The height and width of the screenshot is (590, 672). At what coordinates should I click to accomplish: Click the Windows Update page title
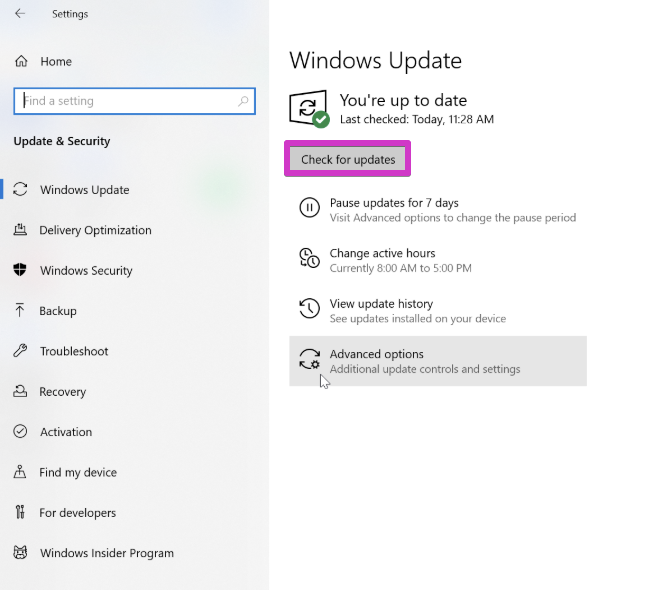[x=375, y=60]
